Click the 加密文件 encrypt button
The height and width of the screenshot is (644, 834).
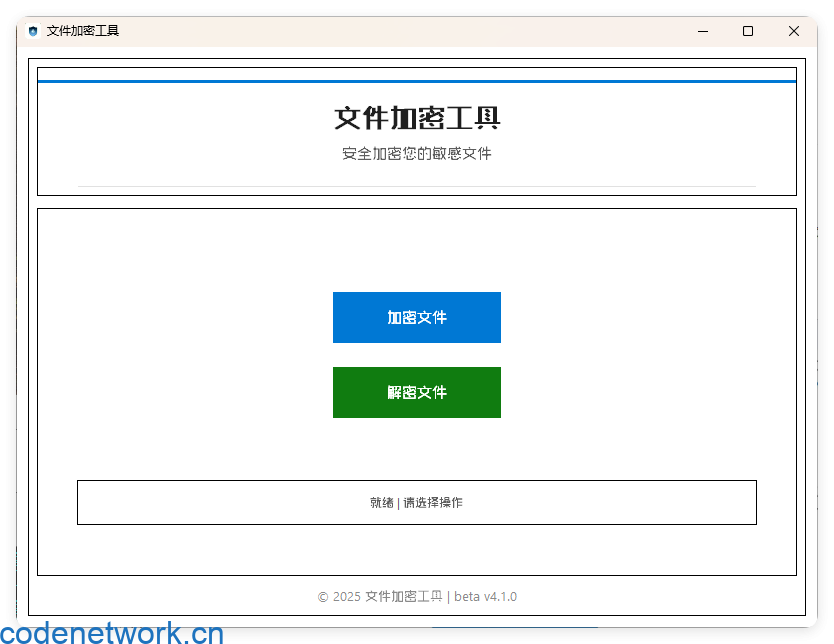417,317
